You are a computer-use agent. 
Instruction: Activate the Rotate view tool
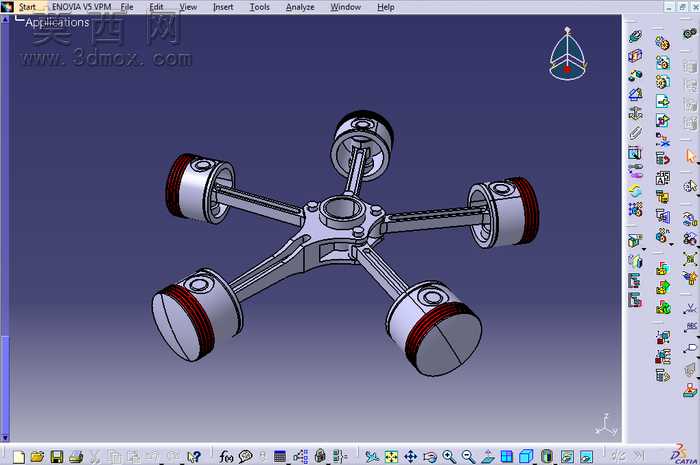click(429, 456)
